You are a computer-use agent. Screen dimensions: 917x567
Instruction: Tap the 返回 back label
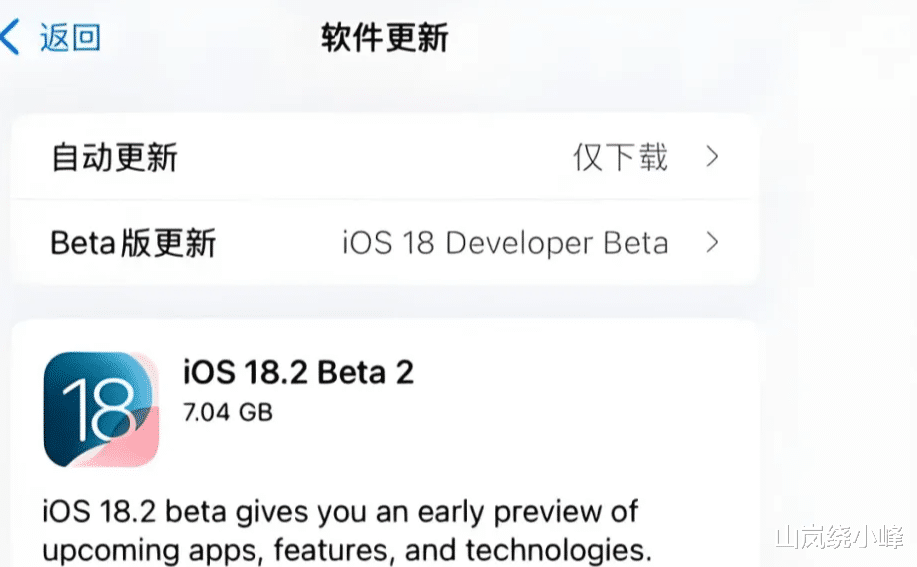point(70,38)
